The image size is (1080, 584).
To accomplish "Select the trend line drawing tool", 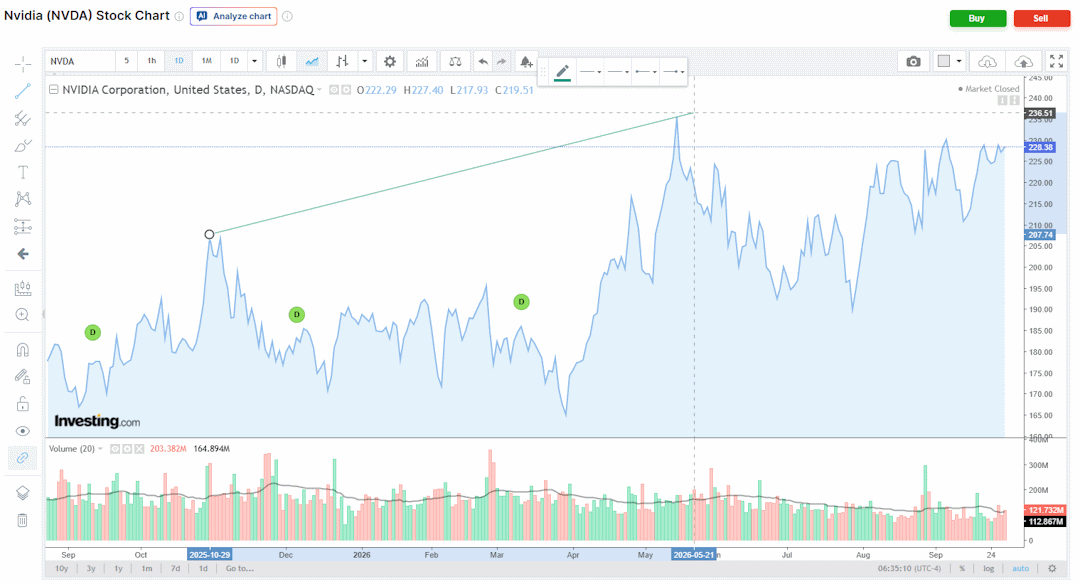I will click(23, 92).
